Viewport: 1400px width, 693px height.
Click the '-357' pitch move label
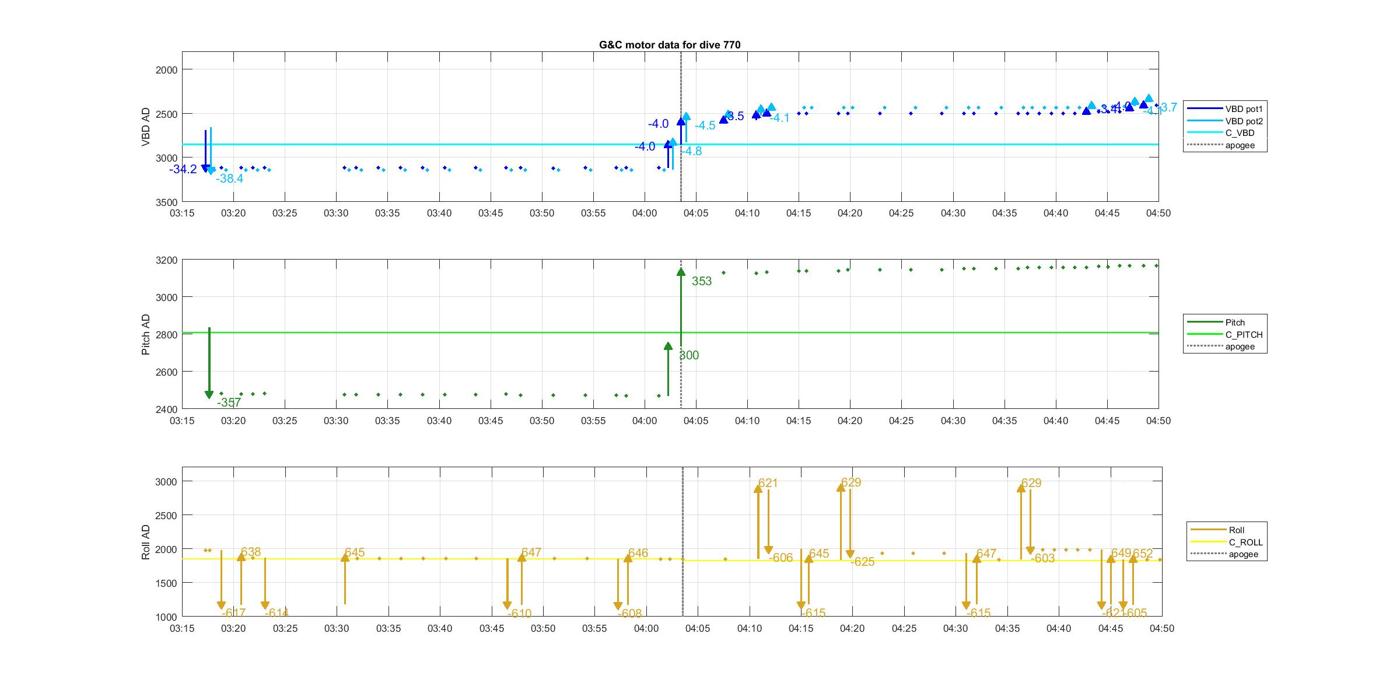pos(229,403)
